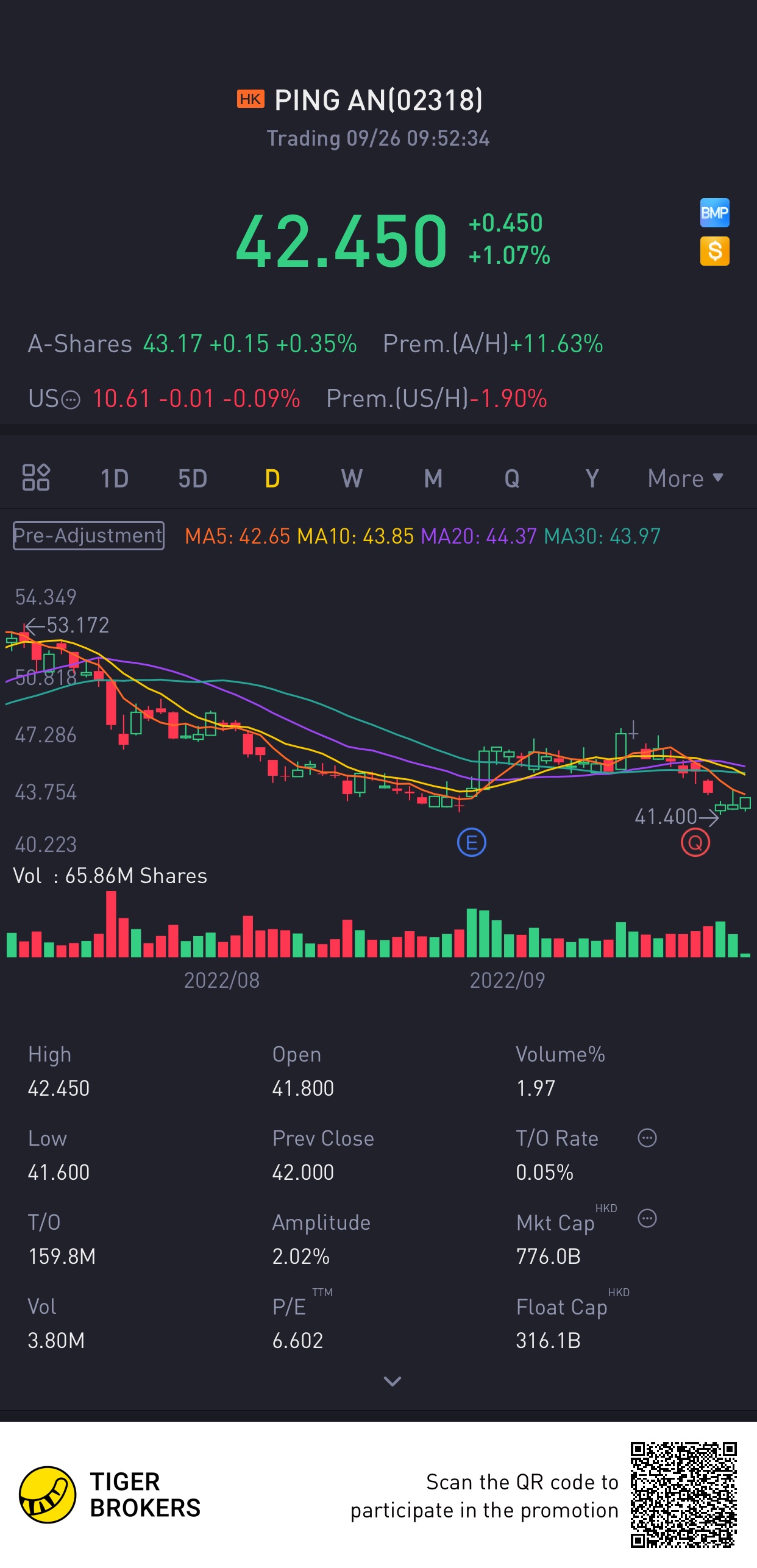Tap the High 42.450 value
Viewport: 757px width, 1568px height.
click(59, 1088)
